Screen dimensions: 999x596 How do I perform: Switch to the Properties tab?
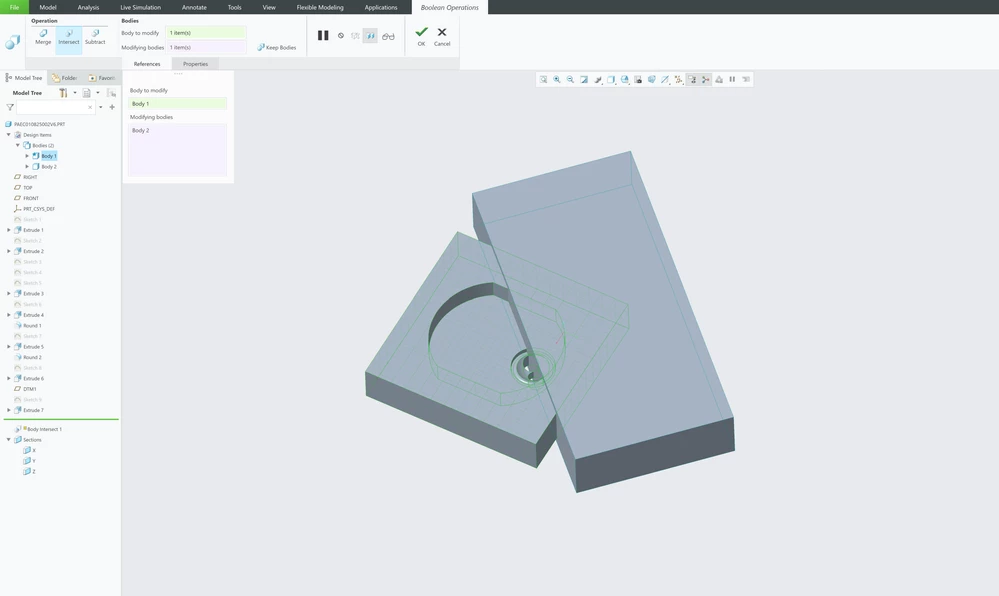(196, 64)
